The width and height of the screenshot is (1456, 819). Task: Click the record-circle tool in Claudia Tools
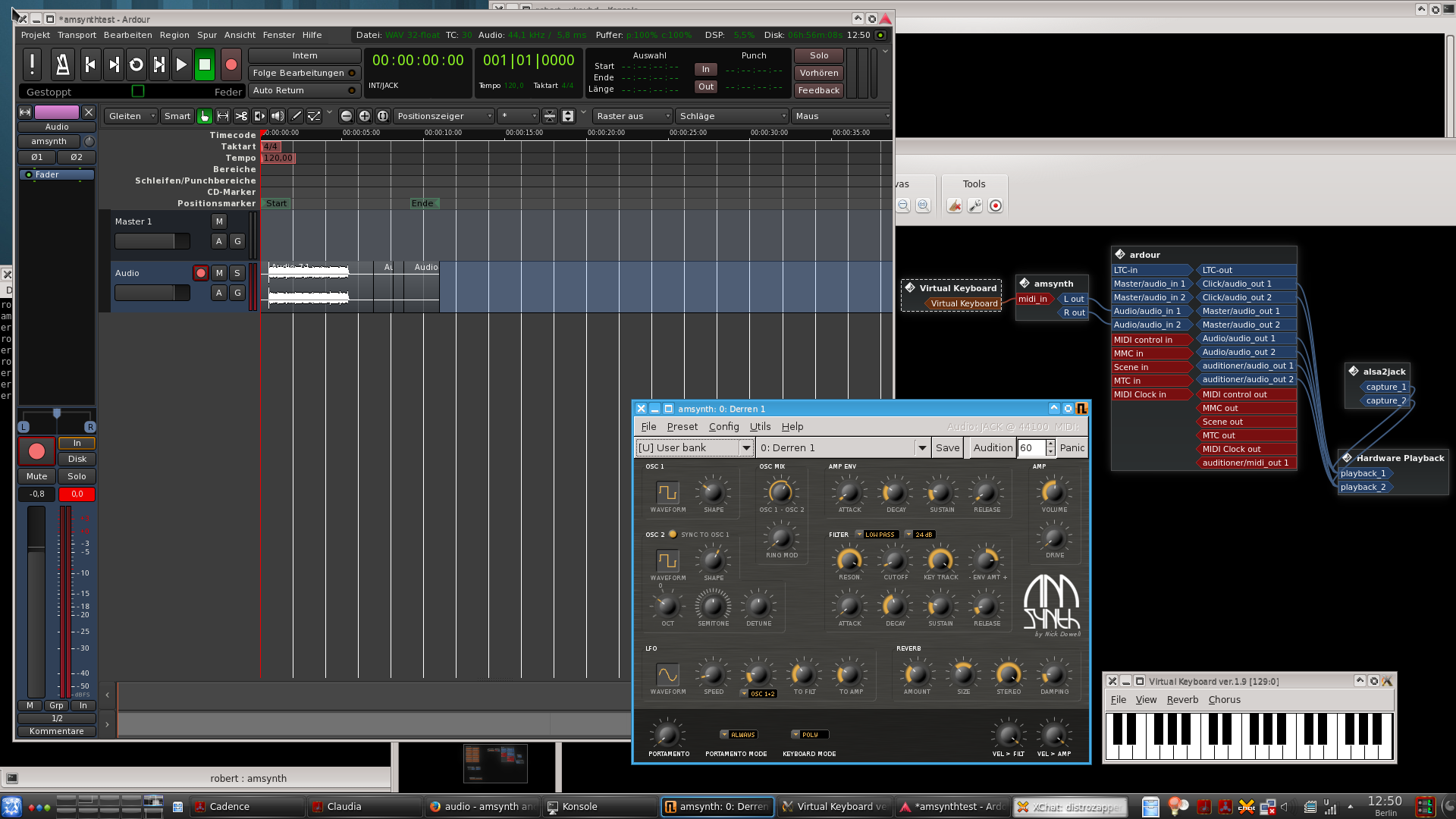coord(996,206)
